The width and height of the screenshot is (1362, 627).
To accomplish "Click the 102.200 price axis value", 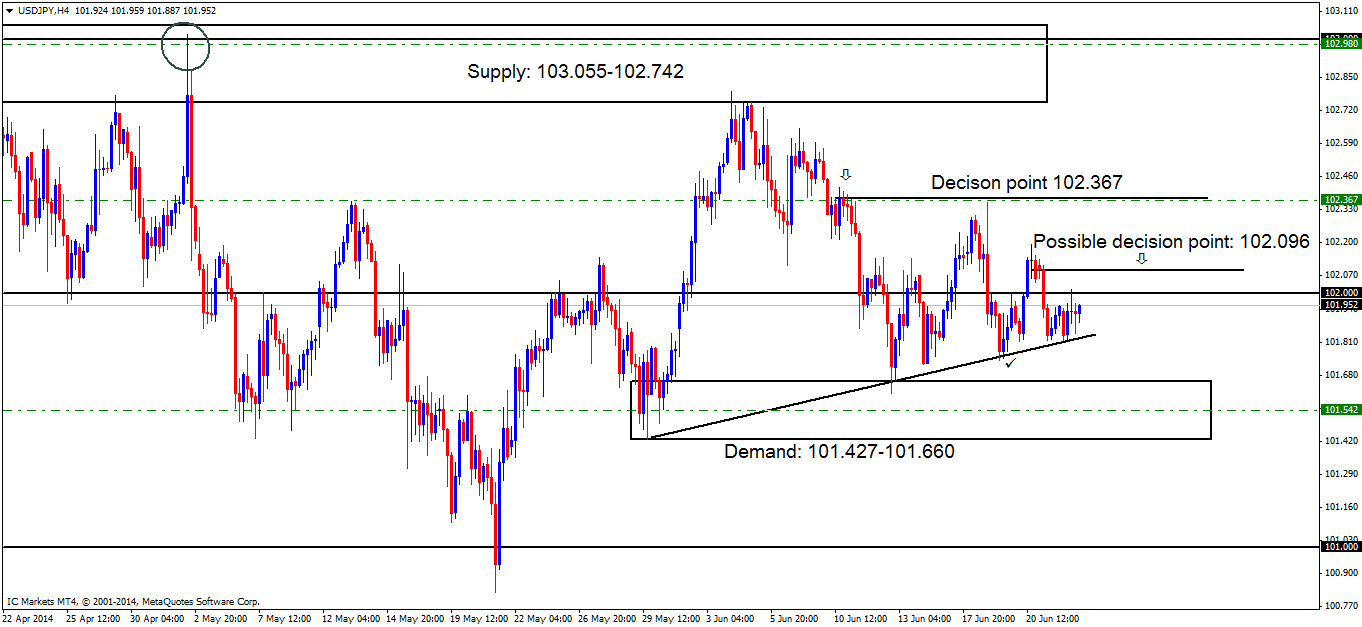I will pyautogui.click(x=1341, y=241).
